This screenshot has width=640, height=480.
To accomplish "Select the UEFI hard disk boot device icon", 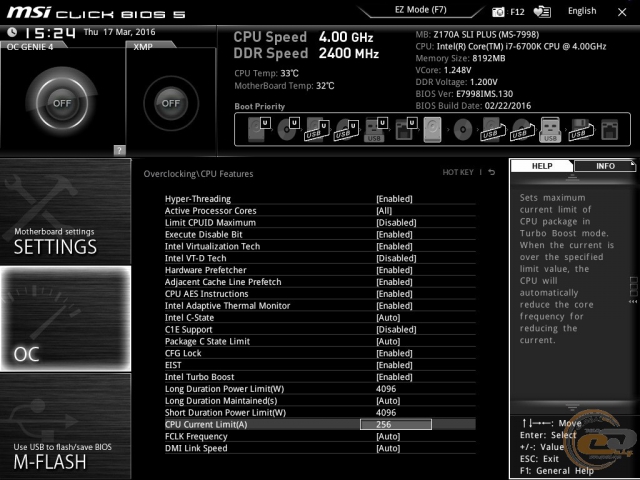I will pos(259,129).
